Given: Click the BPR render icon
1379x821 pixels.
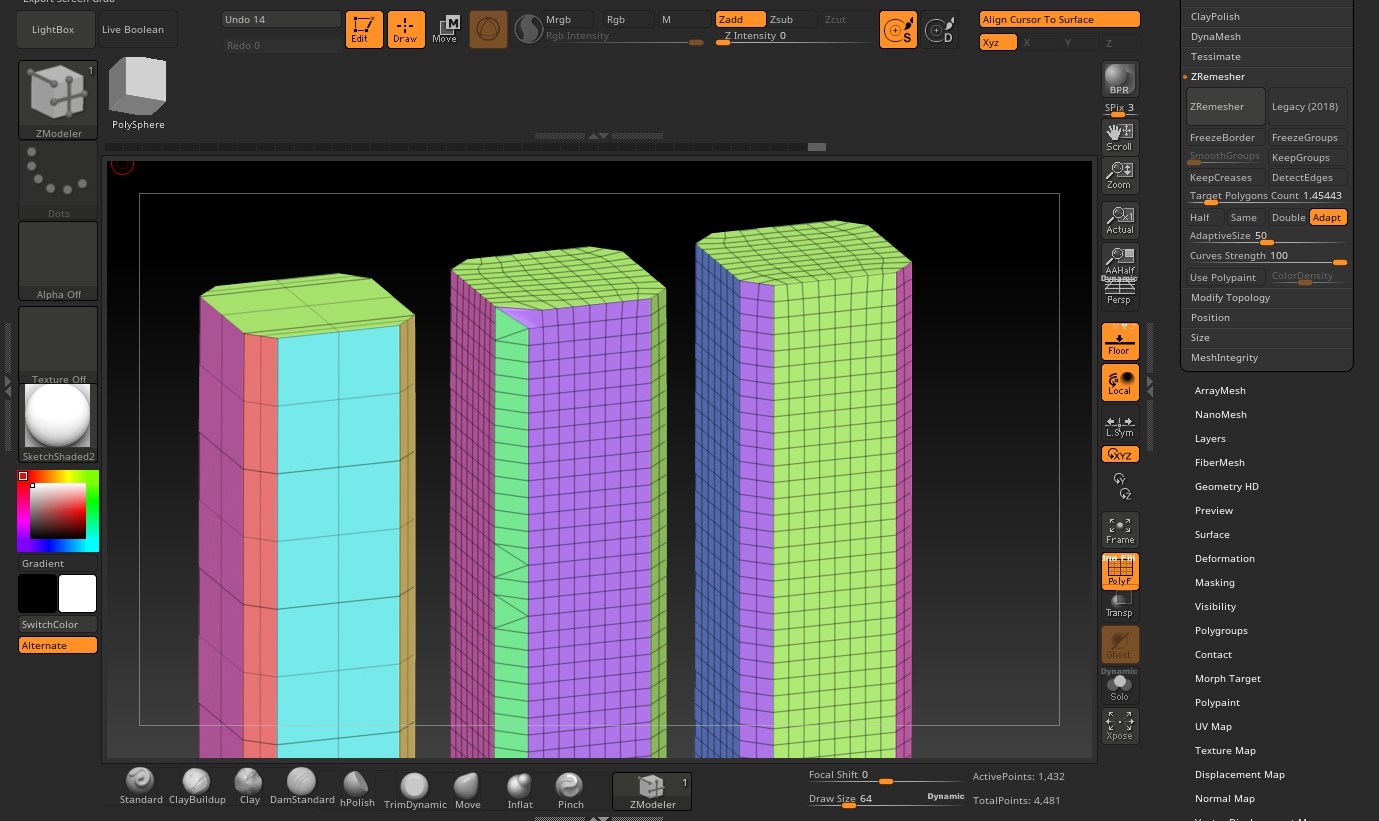Looking at the screenshot, I should tap(1119, 79).
